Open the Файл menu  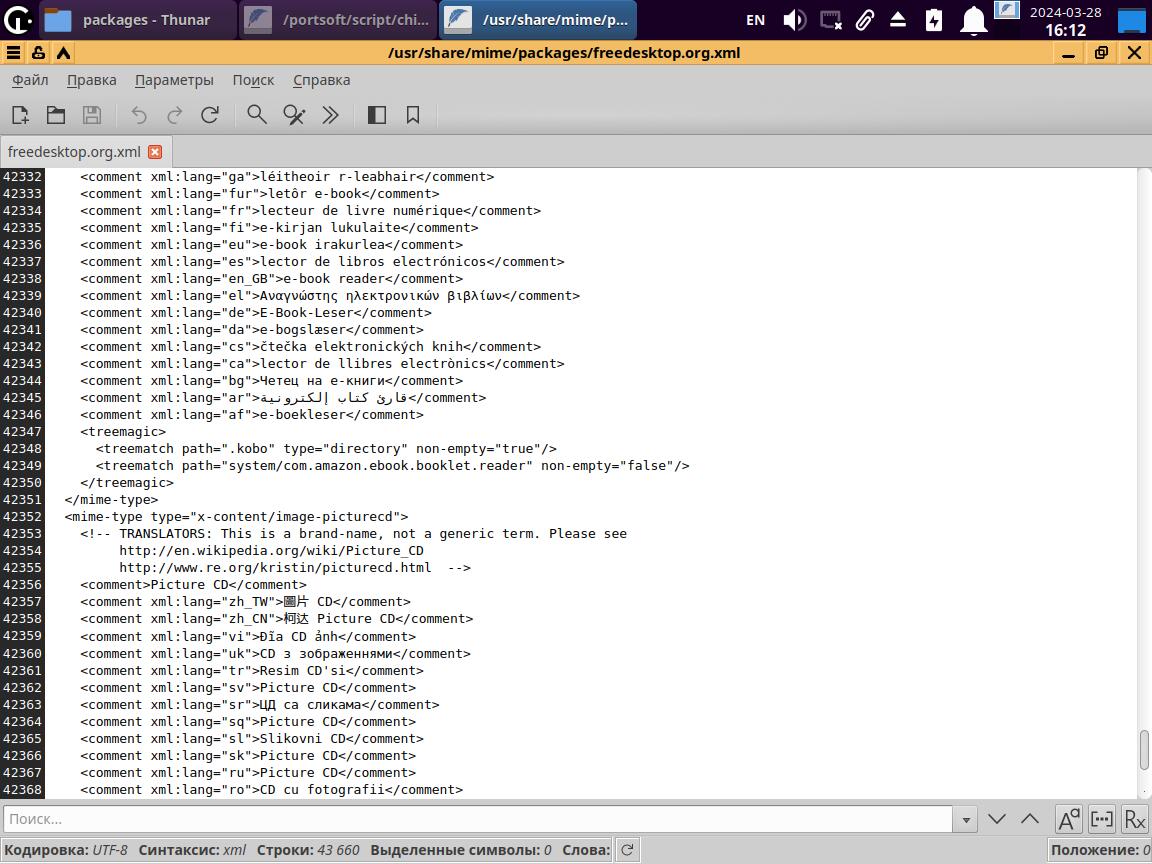tap(30, 80)
